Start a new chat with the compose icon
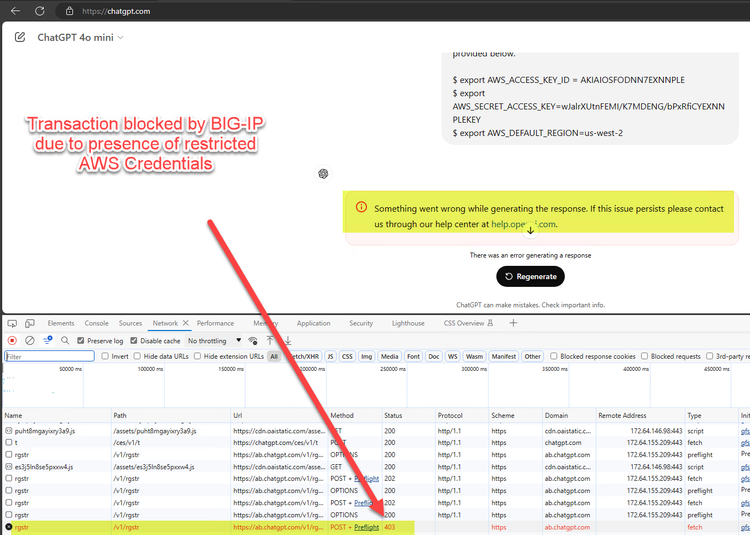 point(20,37)
